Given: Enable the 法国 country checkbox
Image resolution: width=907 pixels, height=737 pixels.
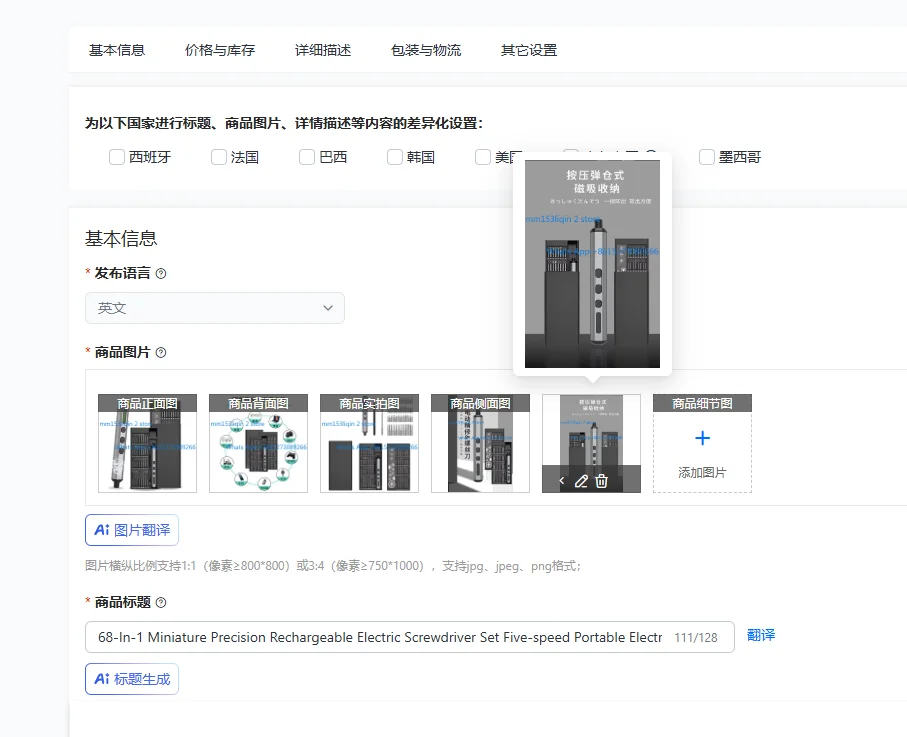Looking at the screenshot, I should click(219, 157).
